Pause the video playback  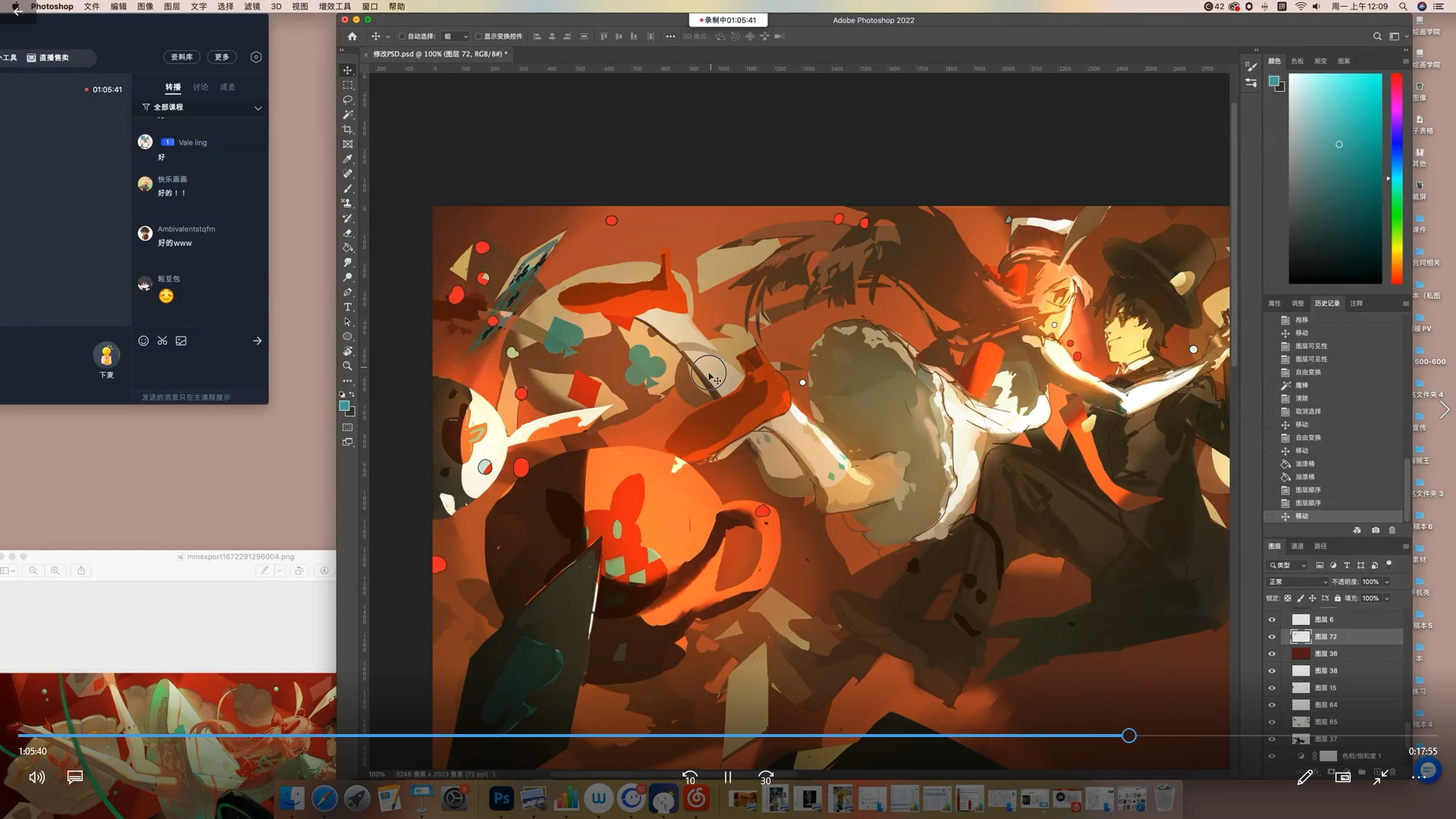click(x=728, y=777)
